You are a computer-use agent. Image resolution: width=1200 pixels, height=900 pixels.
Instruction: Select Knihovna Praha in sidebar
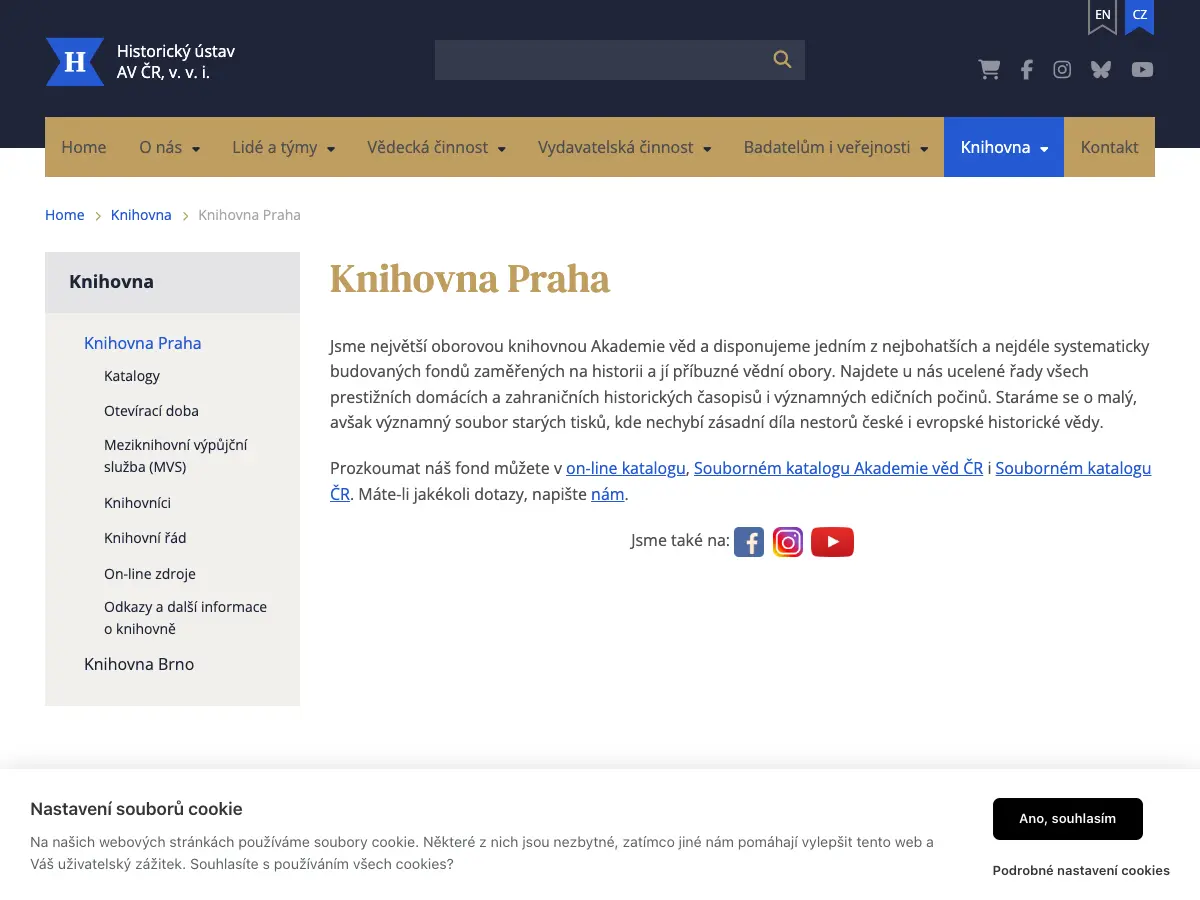pyautogui.click(x=143, y=343)
